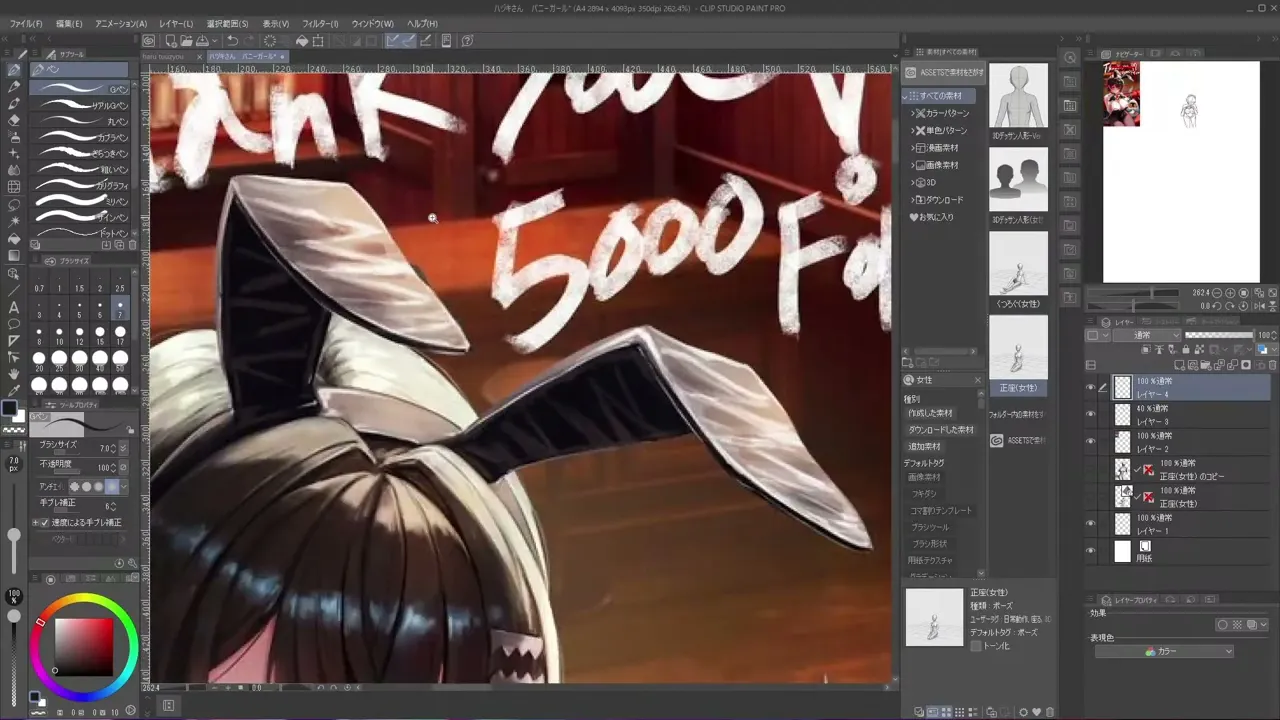Click ダウンロードした素材 tag button
Viewport: 1280px width, 720px height.
(x=941, y=430)
